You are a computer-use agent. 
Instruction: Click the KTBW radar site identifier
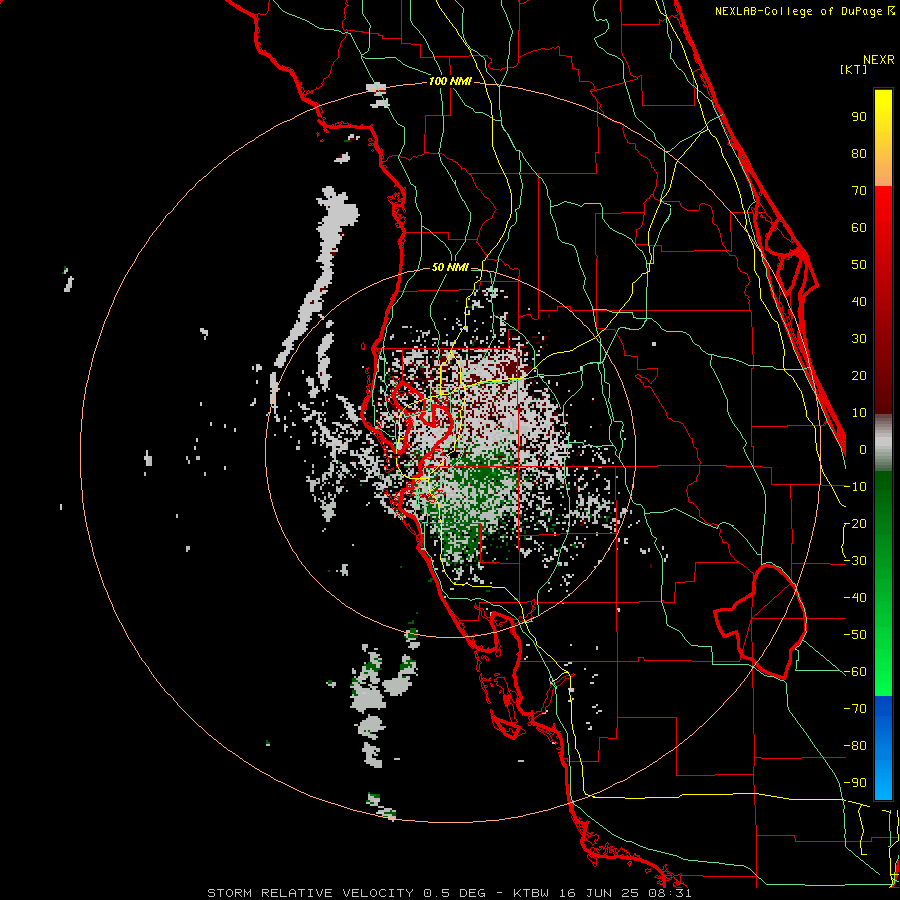click(533, 893)
